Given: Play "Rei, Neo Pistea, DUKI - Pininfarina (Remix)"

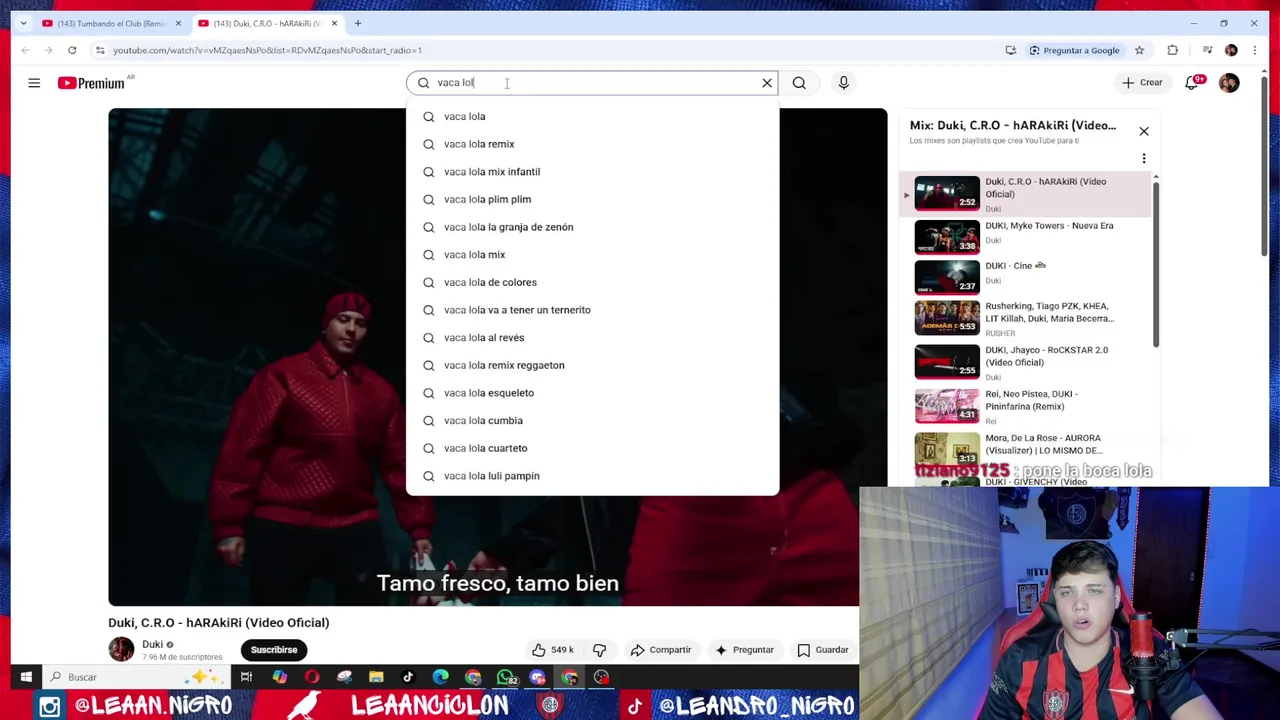Looking at the screenshot, I should (x=1025, y=406).
